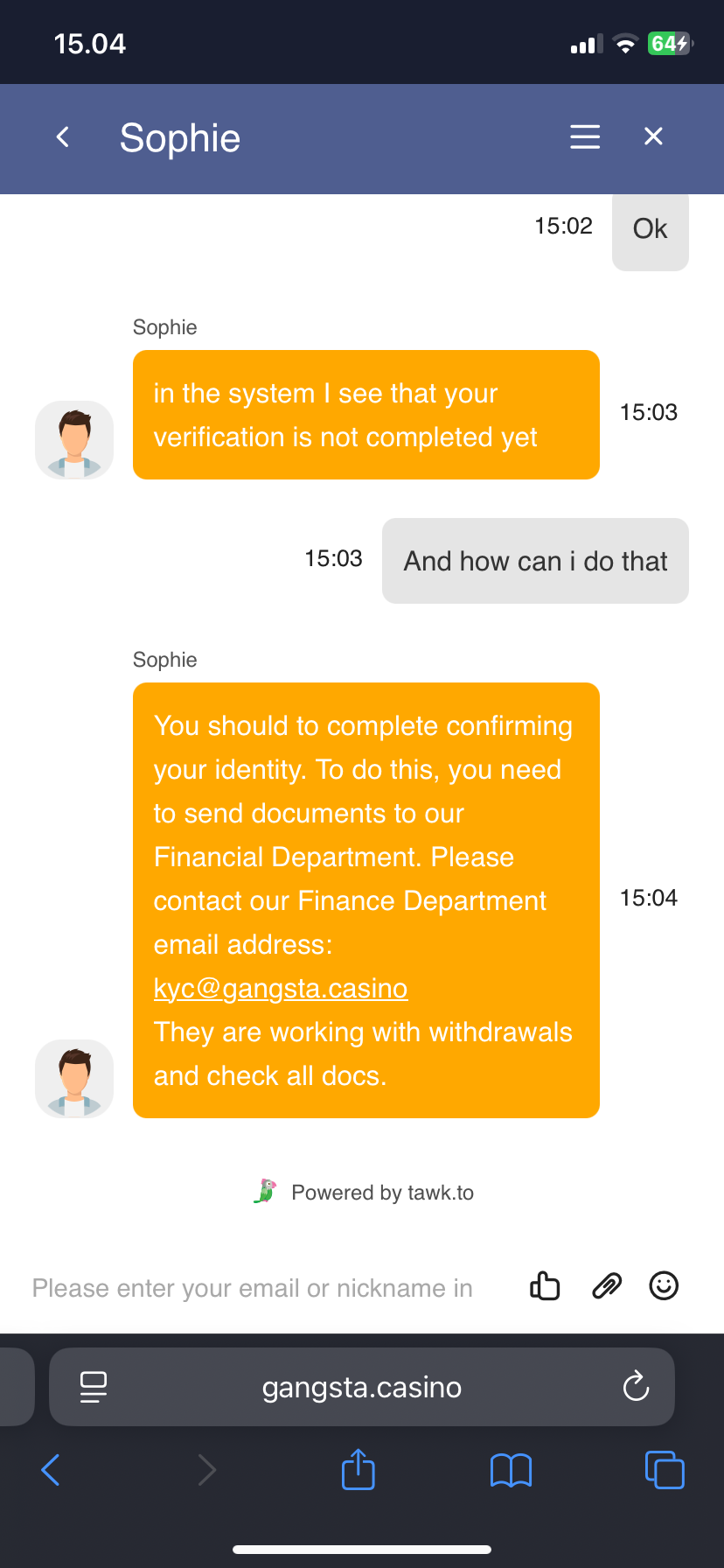Reload the page in Safari
Viewport: 724px width, 1568px height.
click(x=636, y=1387)
